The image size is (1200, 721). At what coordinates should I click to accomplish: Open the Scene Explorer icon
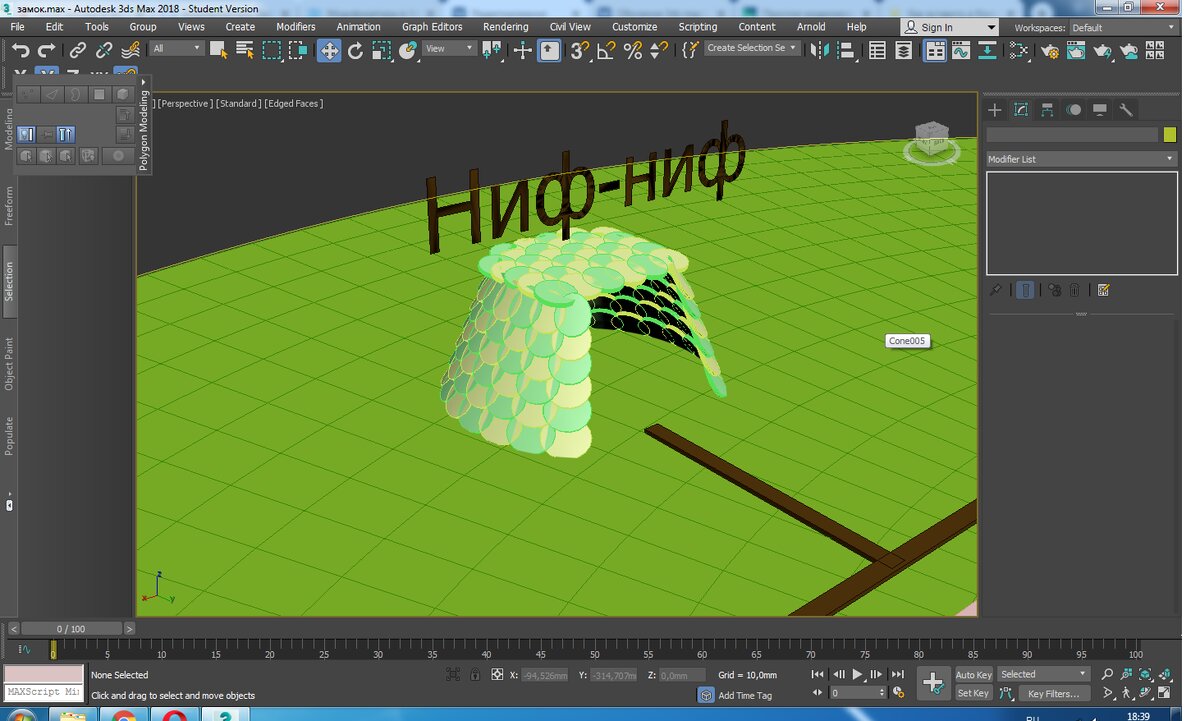click(x=877, y=50)
